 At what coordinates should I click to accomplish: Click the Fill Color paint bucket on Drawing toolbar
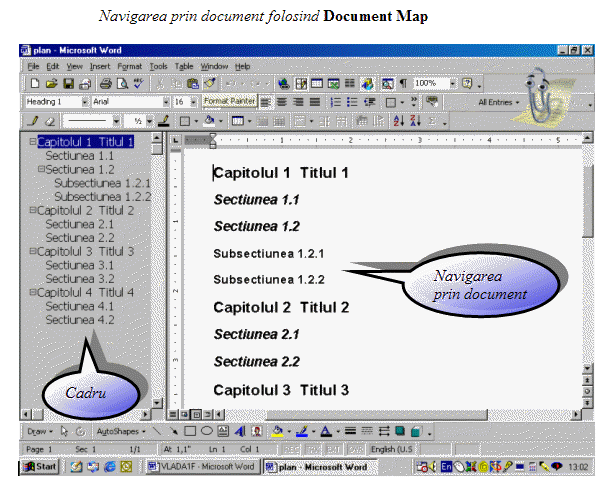pos(278,431)
